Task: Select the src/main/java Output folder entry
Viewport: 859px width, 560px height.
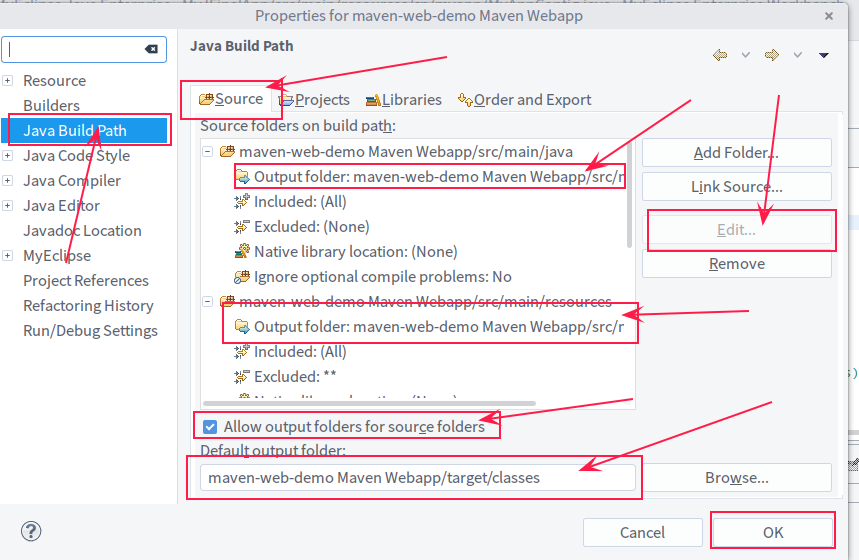Action: pyautogui.click(x=430, y=176)
